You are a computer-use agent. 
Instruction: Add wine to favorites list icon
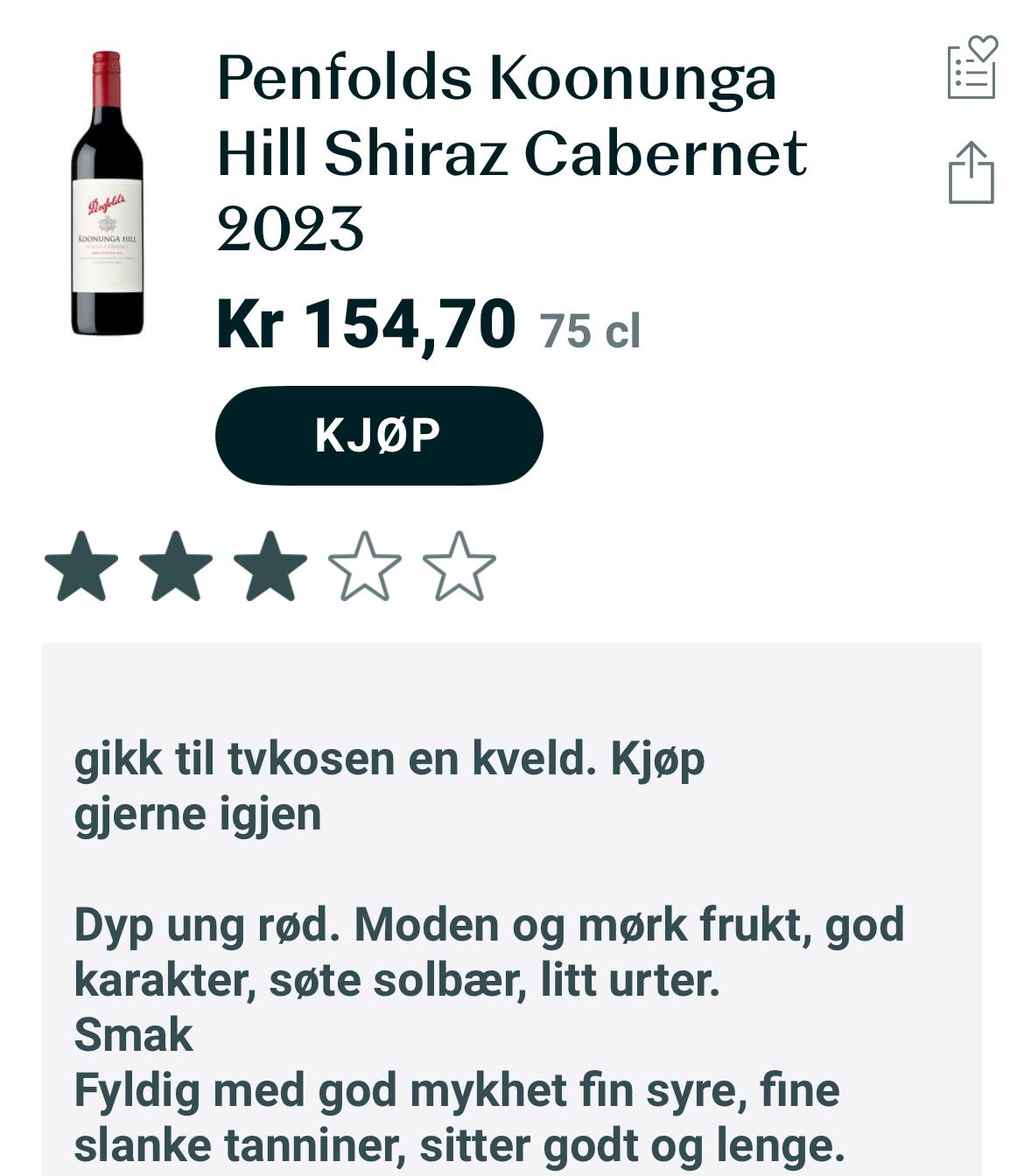972,66
